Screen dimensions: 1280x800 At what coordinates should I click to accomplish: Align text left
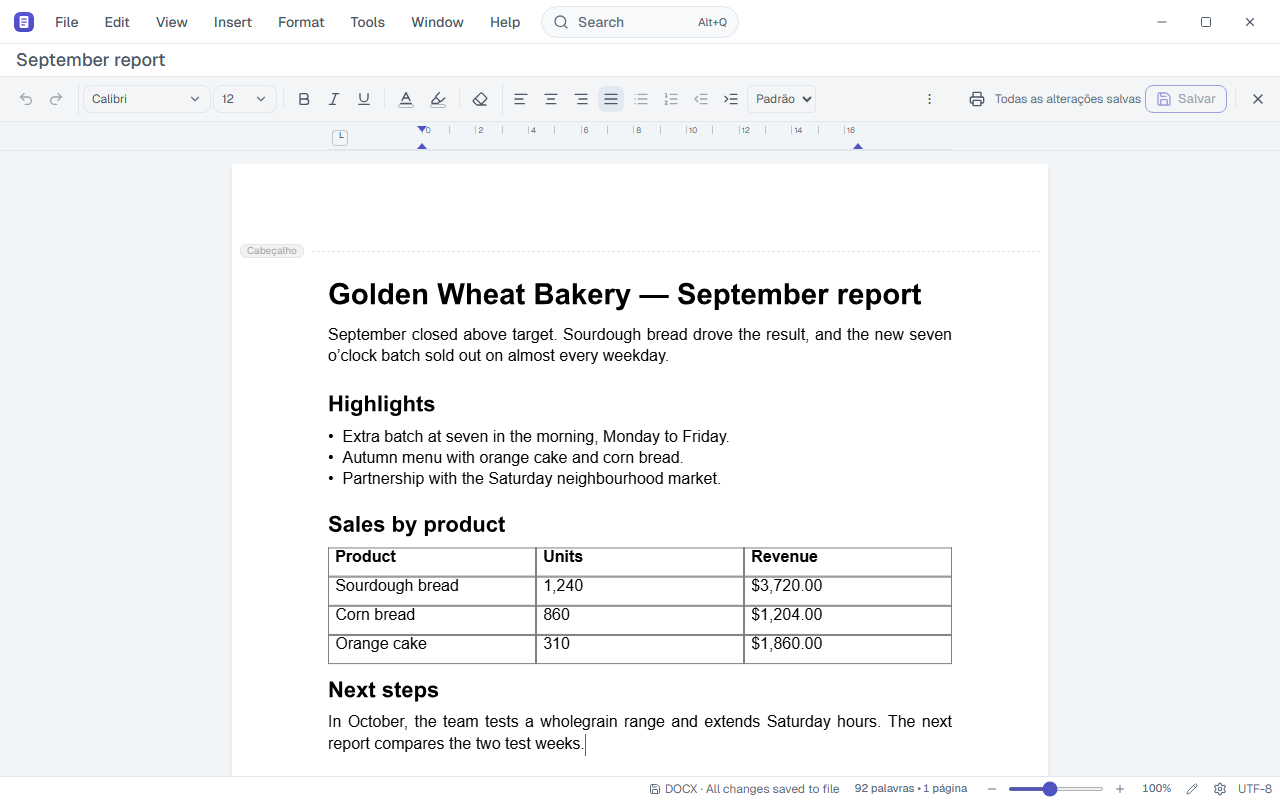521,99
